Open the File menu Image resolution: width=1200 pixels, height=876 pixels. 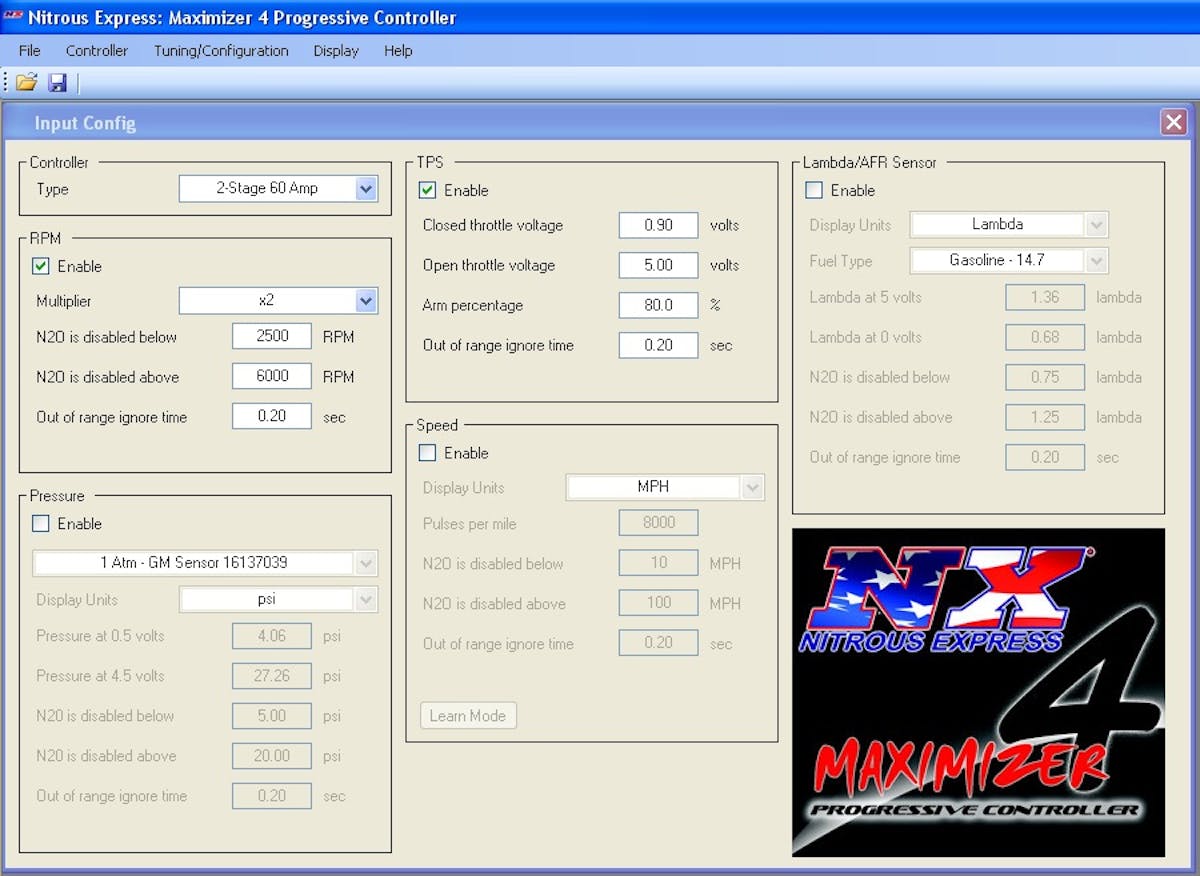(x=30, y=51)
